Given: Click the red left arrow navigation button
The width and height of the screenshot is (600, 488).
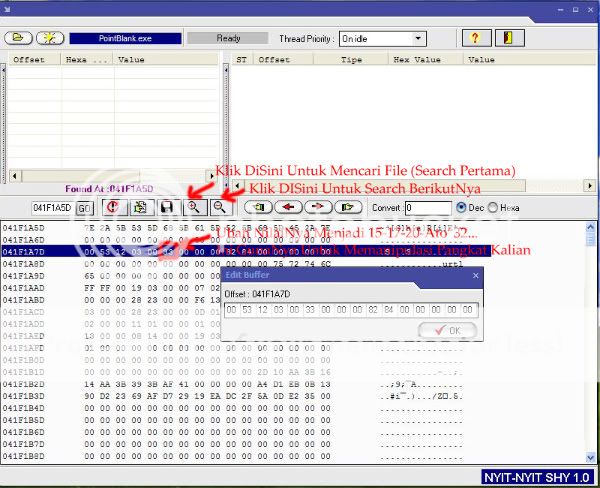Looking at the screenshot, I should 292,207.
